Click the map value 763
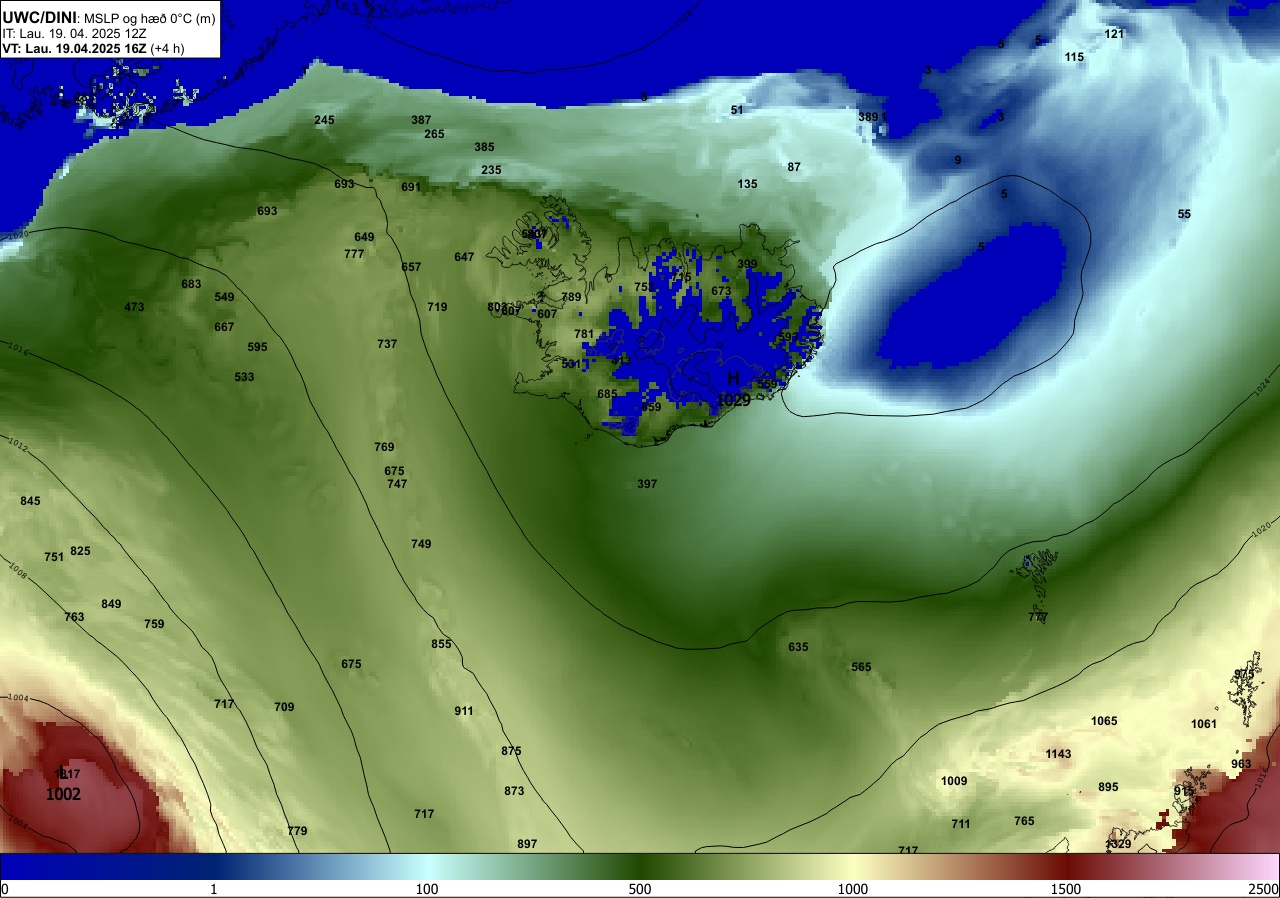Screen dimensions: 1280x898 coord(74,617)
